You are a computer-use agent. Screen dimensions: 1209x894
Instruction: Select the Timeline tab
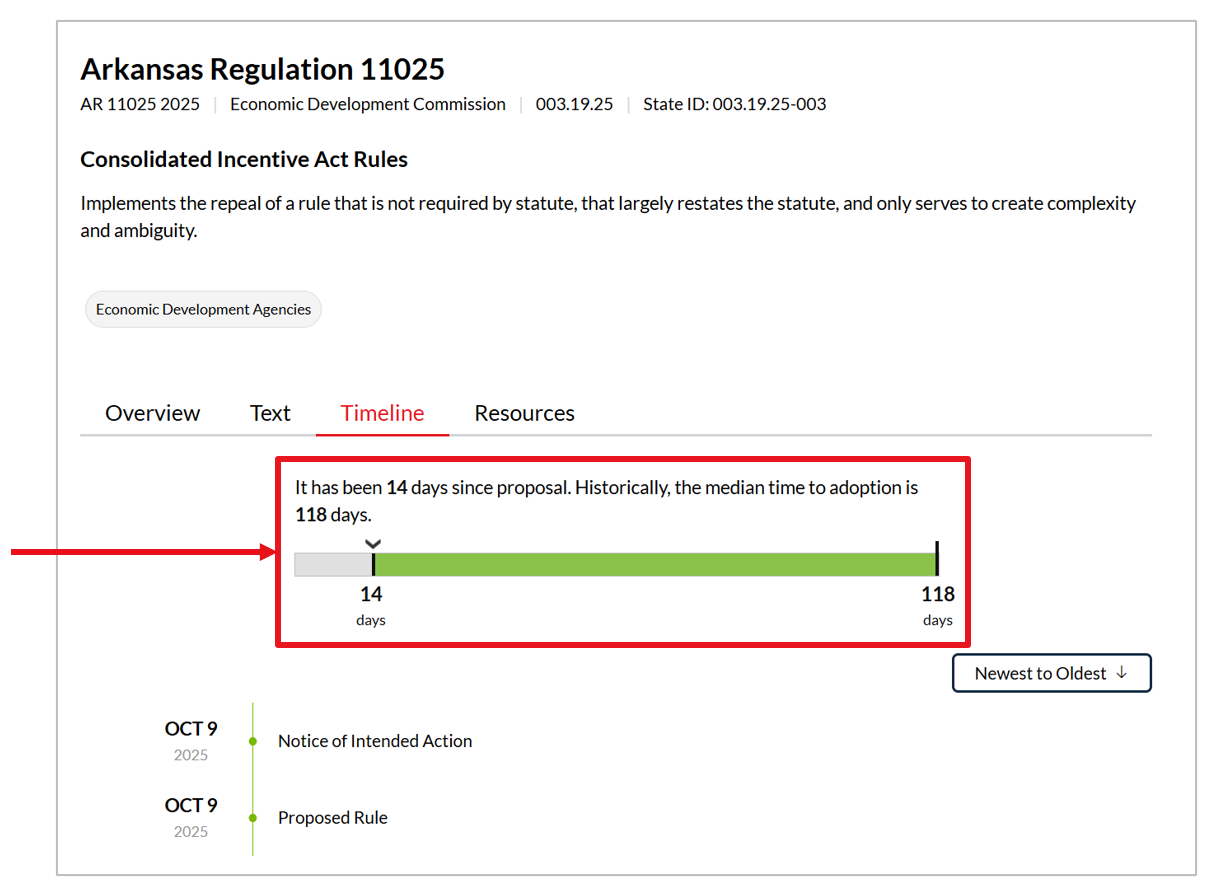(382, 413)
